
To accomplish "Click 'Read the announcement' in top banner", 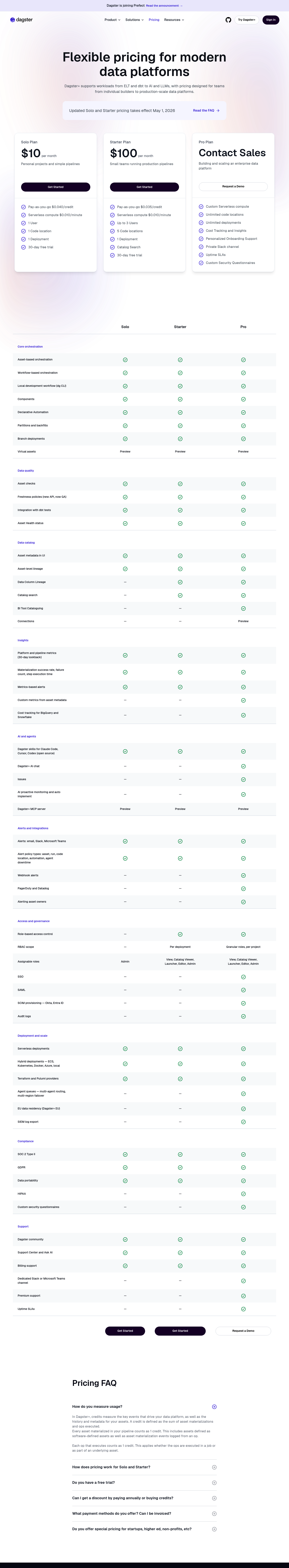I will click(164, 5).
